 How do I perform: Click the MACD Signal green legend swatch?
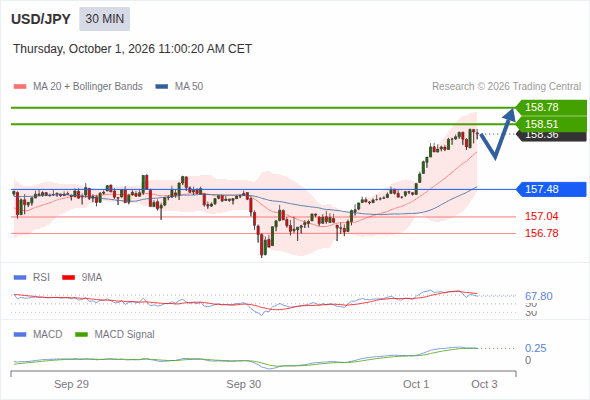pyautogui.click(x=81, y=335)
